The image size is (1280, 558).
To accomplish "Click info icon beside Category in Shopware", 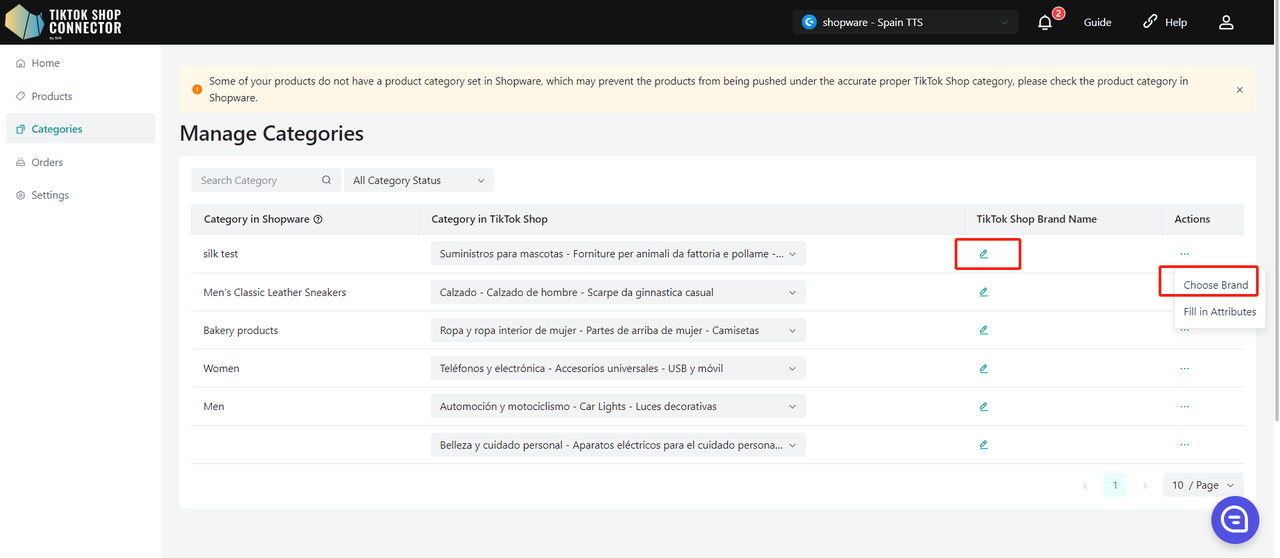I will (318, 219).
